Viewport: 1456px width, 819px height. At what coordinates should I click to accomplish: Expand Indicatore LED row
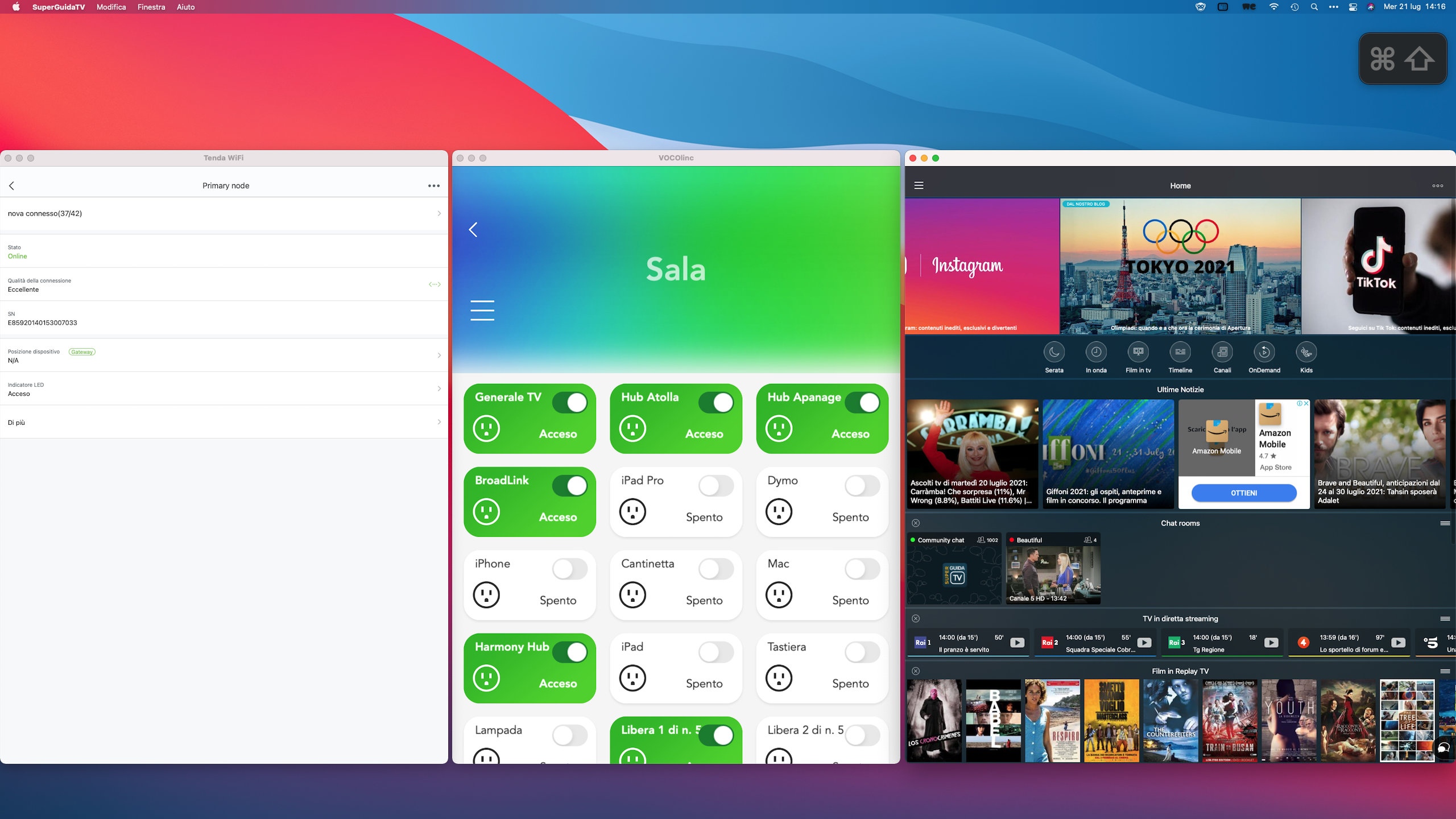224,389
